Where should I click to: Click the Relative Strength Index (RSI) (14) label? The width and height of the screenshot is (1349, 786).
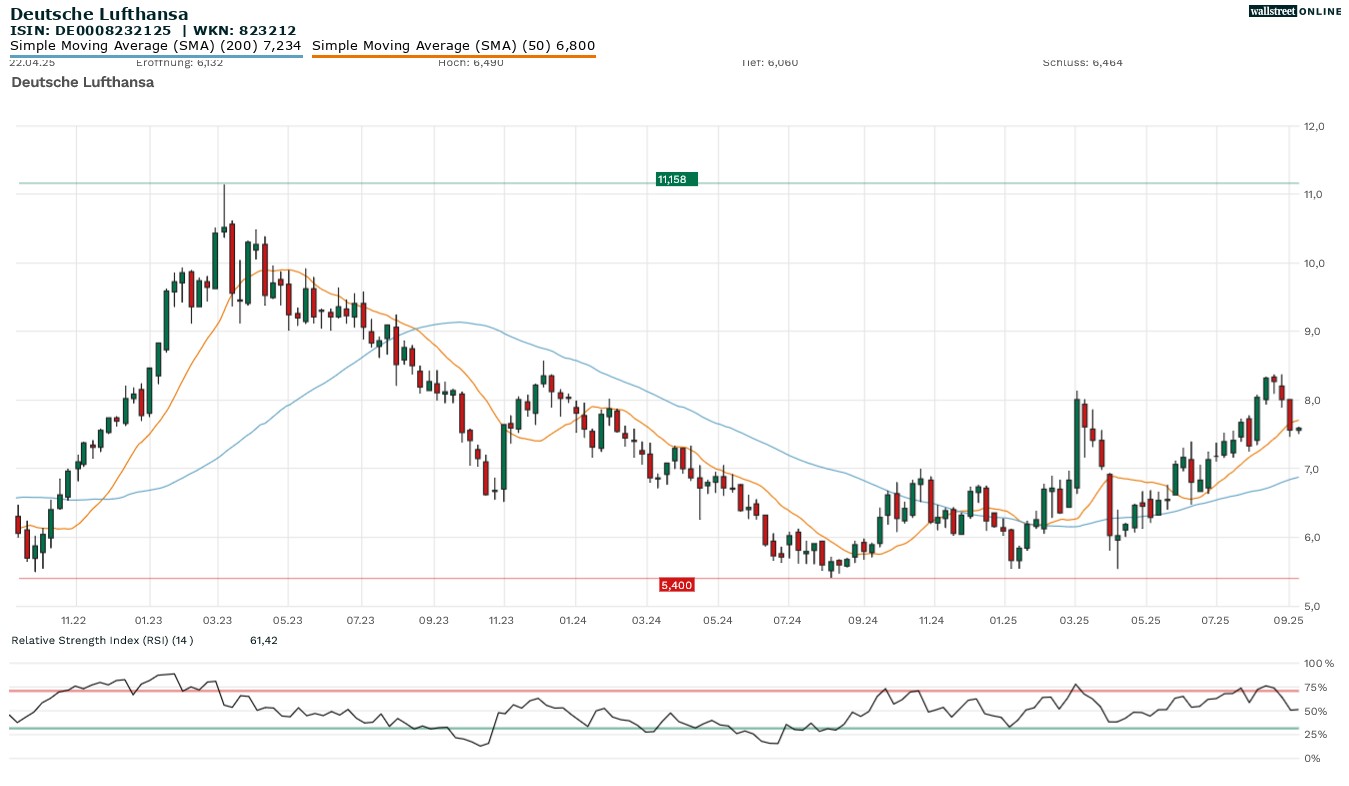click(x=102, y=640)
